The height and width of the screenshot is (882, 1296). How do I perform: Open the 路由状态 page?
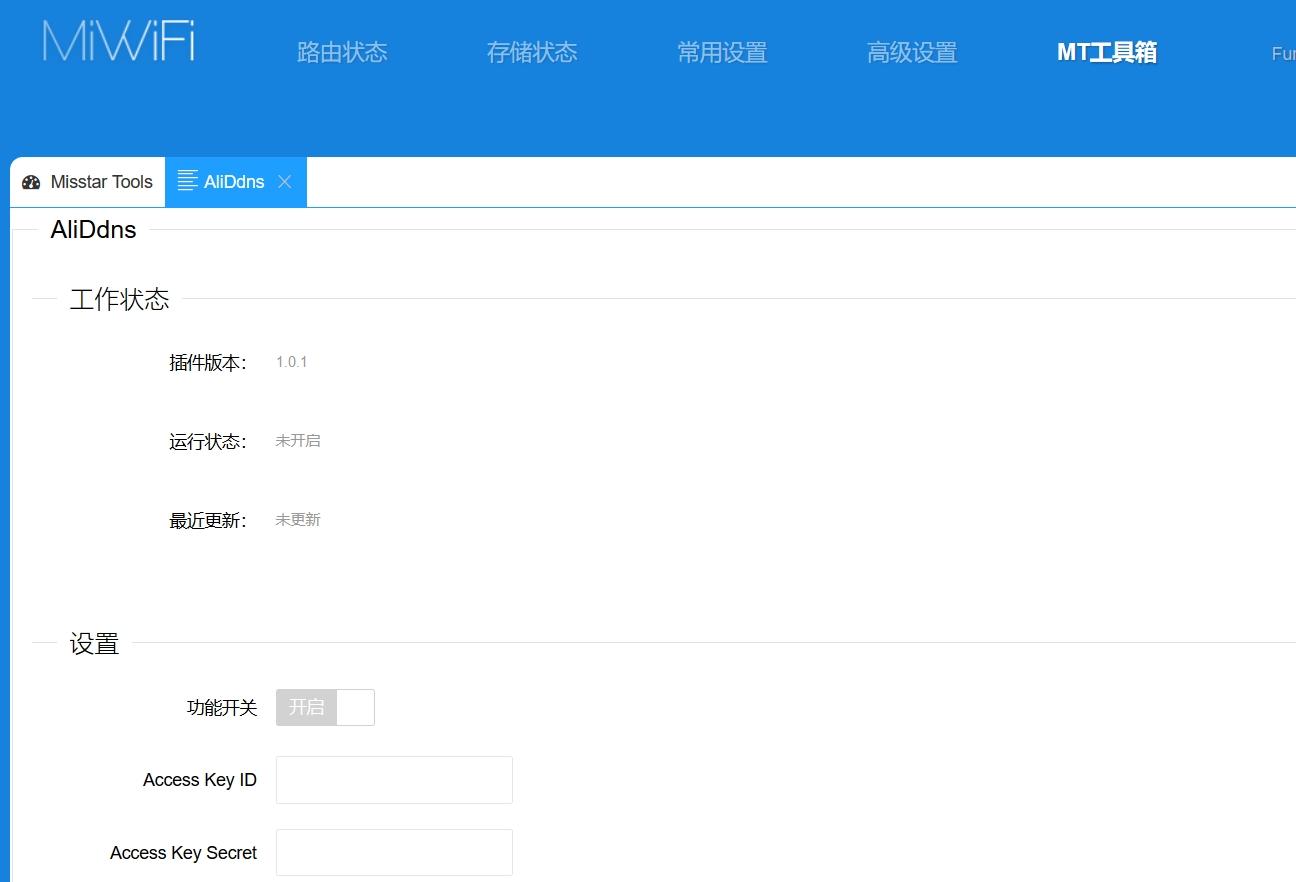[342, 53]
